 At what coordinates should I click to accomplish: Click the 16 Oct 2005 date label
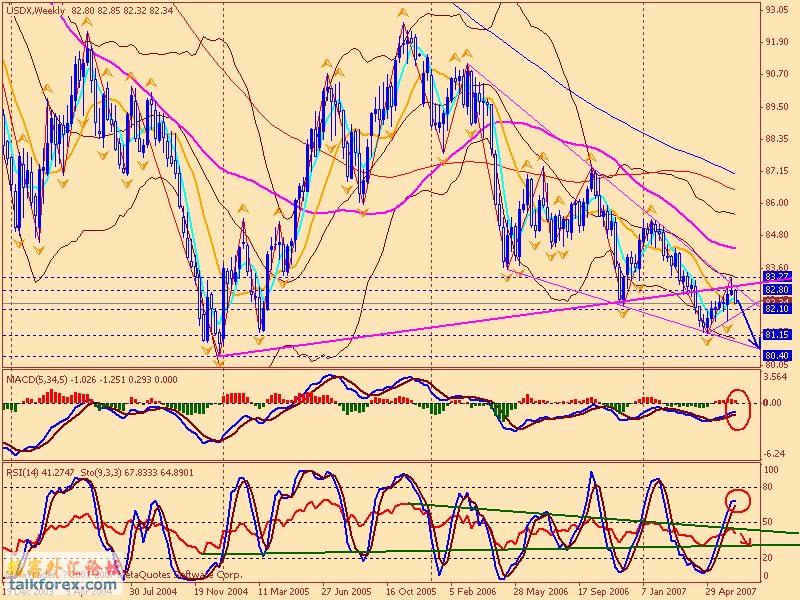click(411, 591)
